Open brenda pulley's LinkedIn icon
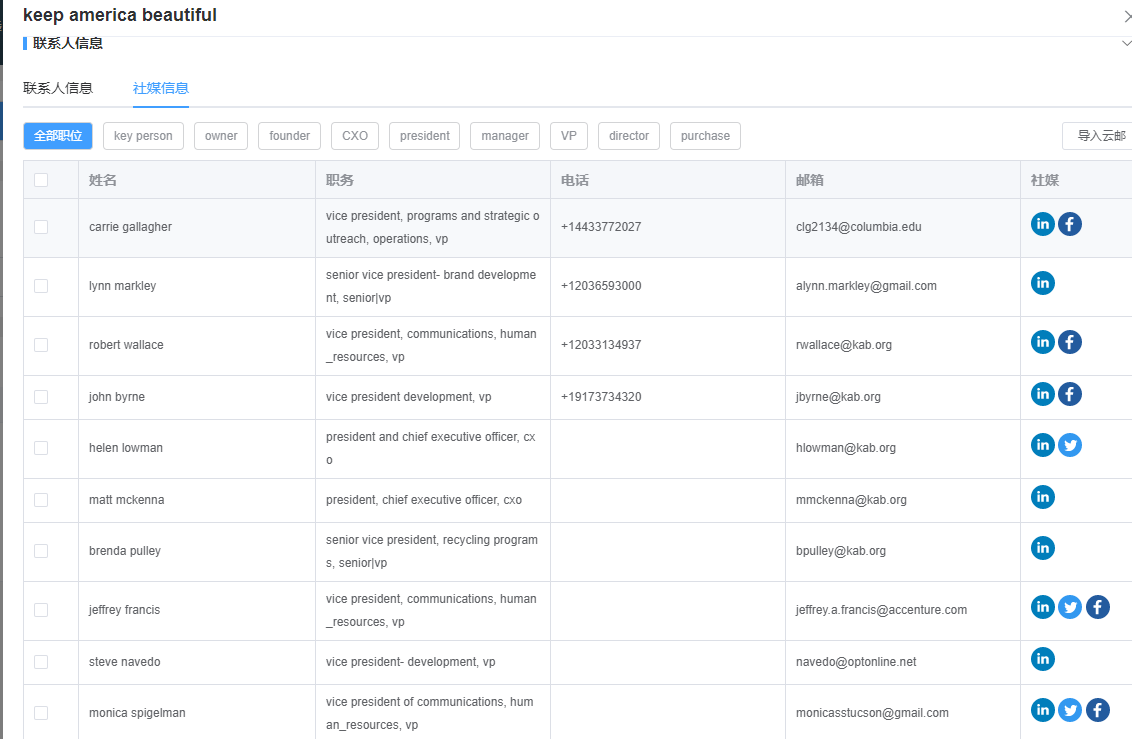The height and width of the screenshot is (739, 1132). [1042, 548]
